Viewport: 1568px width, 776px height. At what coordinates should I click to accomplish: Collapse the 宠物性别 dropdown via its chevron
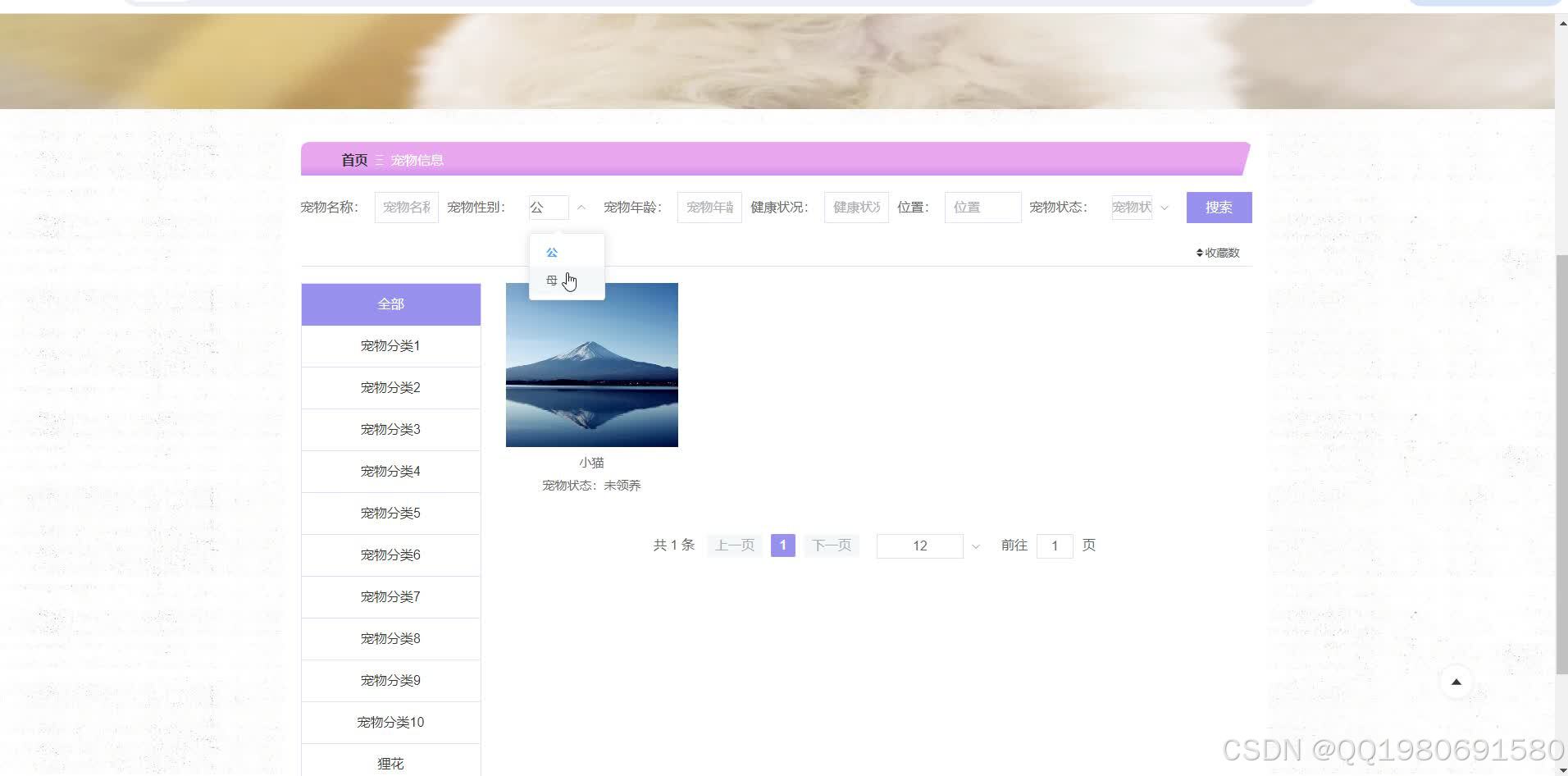(x=581, y=207)
